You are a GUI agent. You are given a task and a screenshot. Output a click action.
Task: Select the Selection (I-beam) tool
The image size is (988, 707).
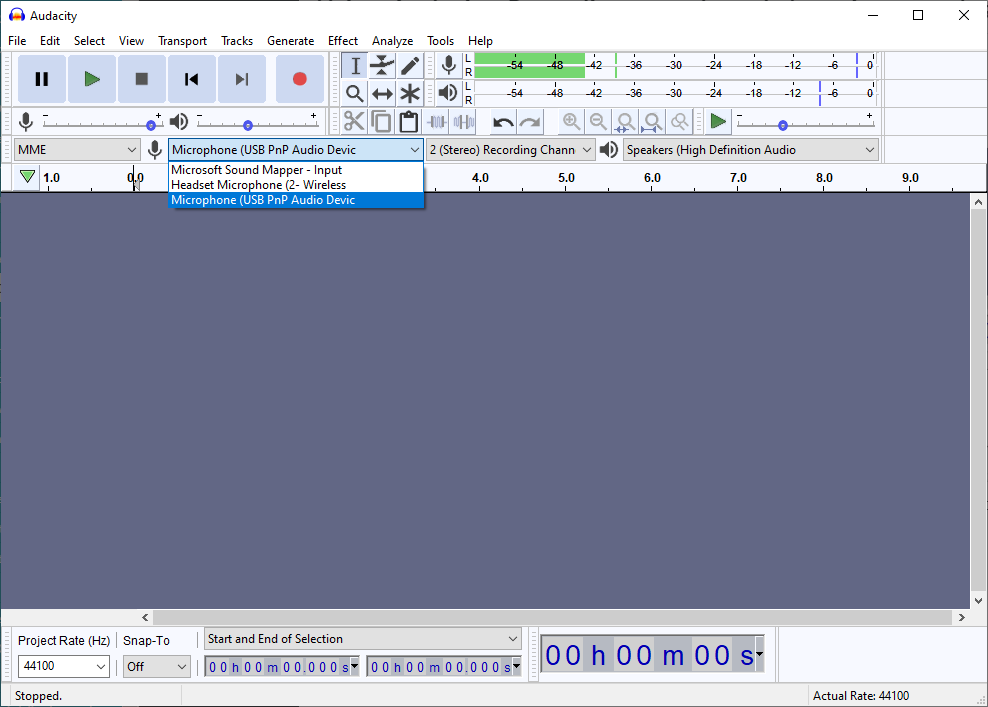(x=355, y=66)
